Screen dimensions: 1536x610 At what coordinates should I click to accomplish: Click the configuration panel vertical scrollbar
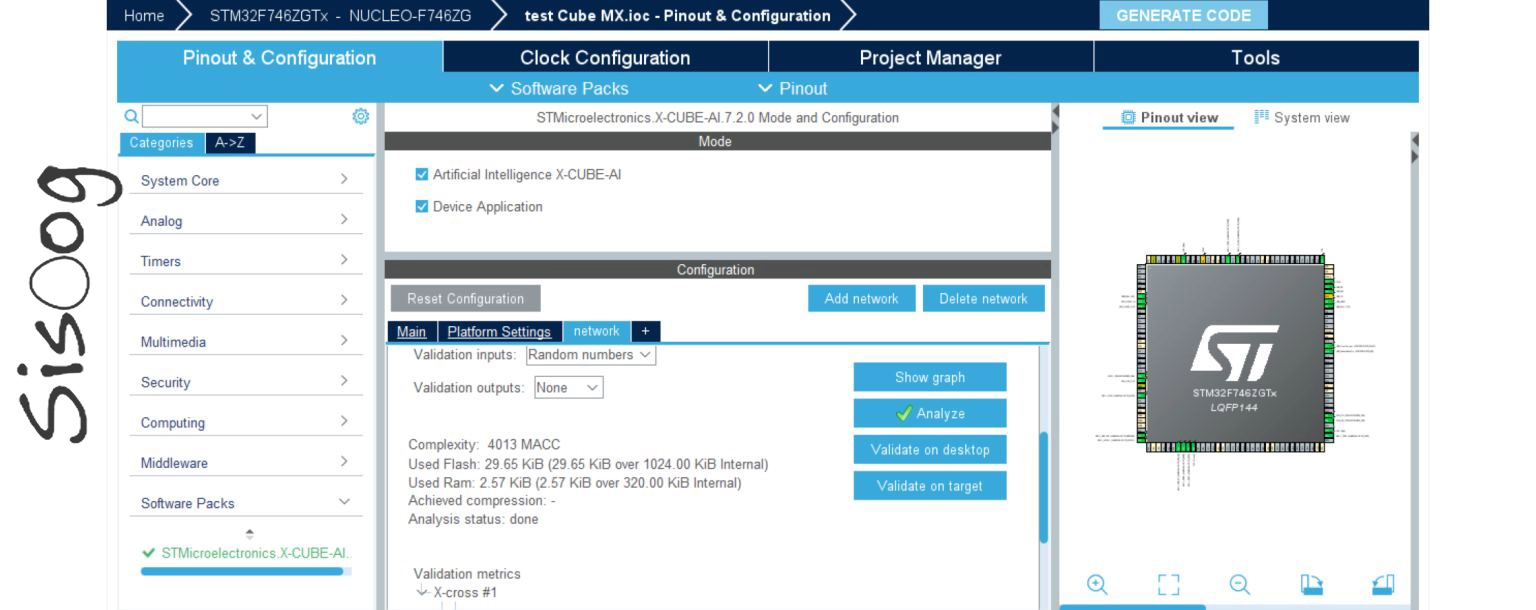(1044, 487)
